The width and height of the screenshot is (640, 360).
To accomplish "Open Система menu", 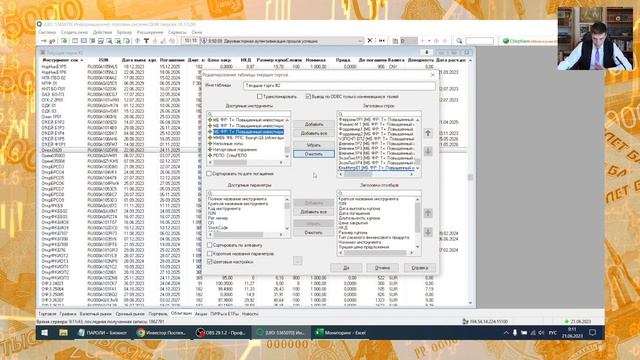I will [47, 32].
